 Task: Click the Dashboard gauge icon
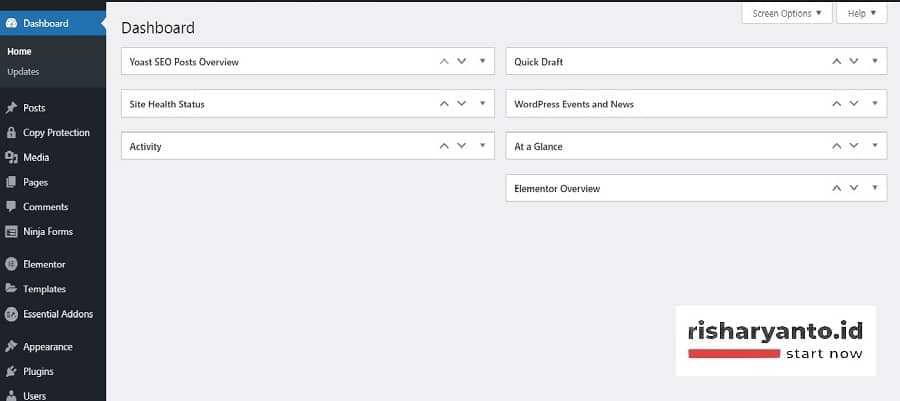[11, 24]
